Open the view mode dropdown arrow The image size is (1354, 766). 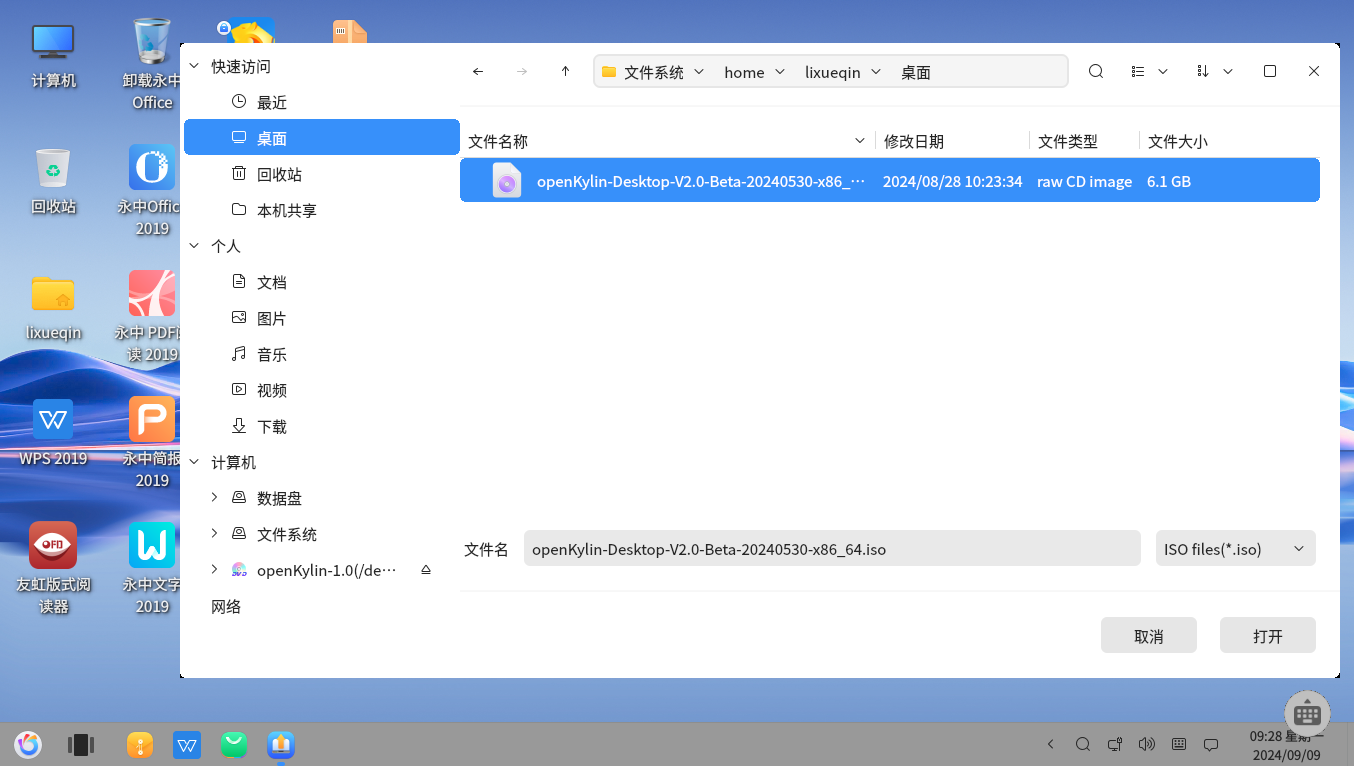pyautogui.click(x=1163, y=72)
